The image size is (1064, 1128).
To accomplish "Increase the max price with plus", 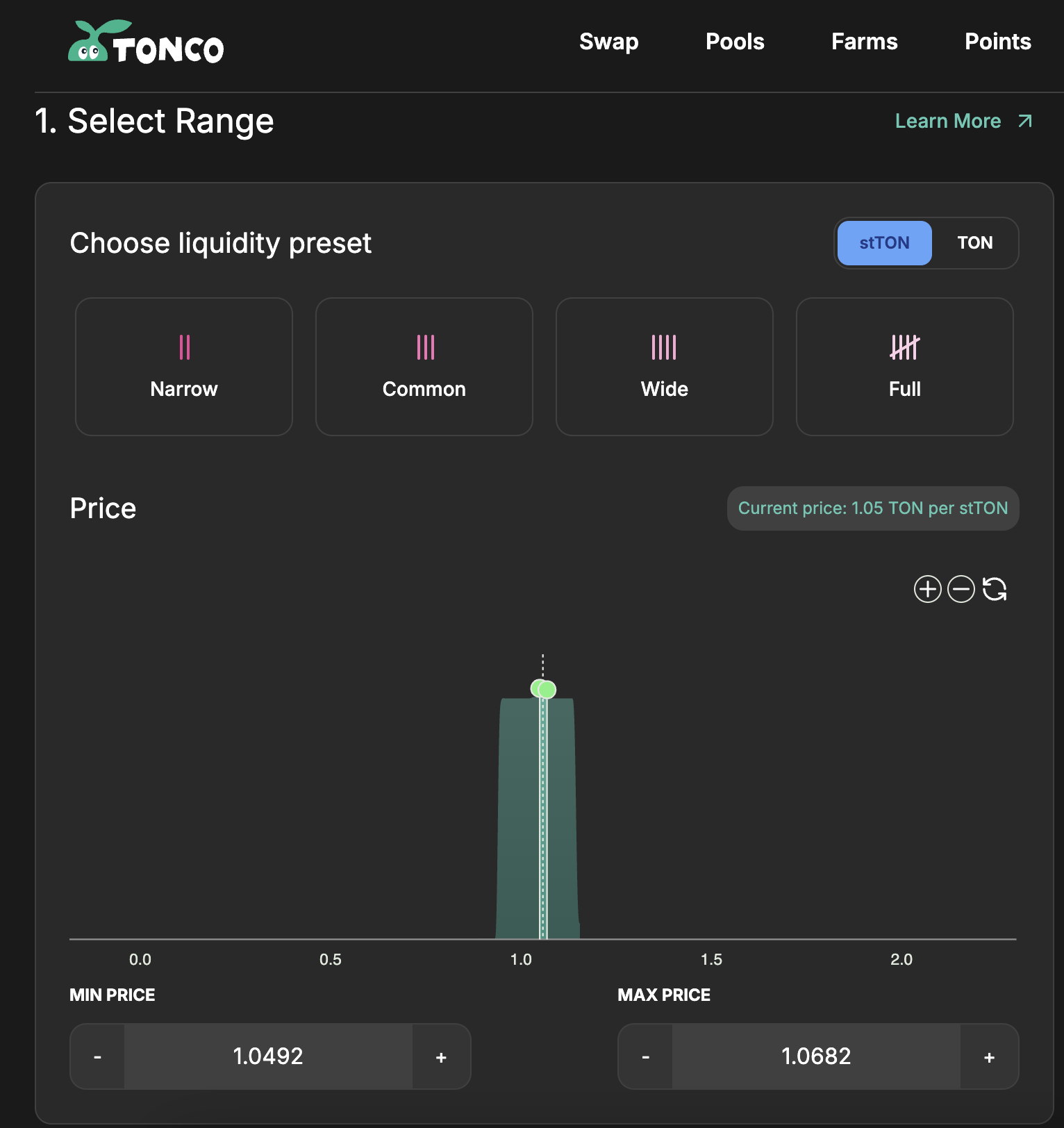I will (x=989, y=1056).
